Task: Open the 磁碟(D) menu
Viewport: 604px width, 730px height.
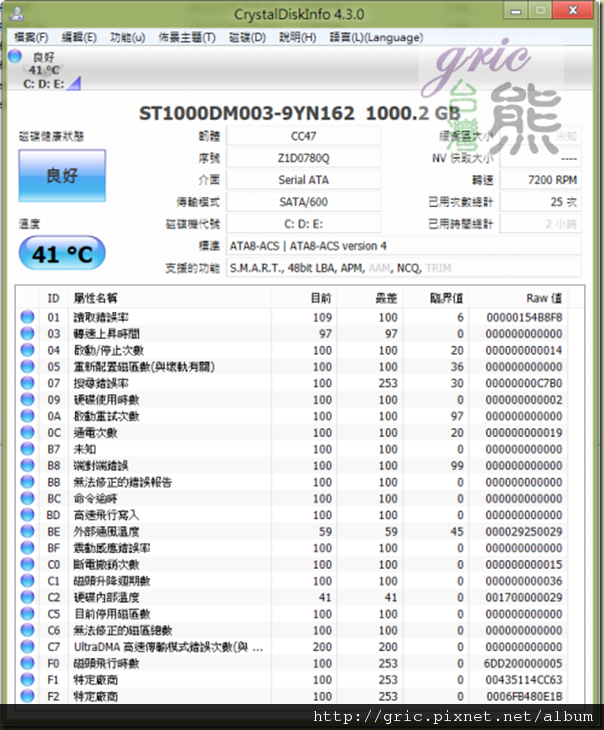Action: point(247,38)
